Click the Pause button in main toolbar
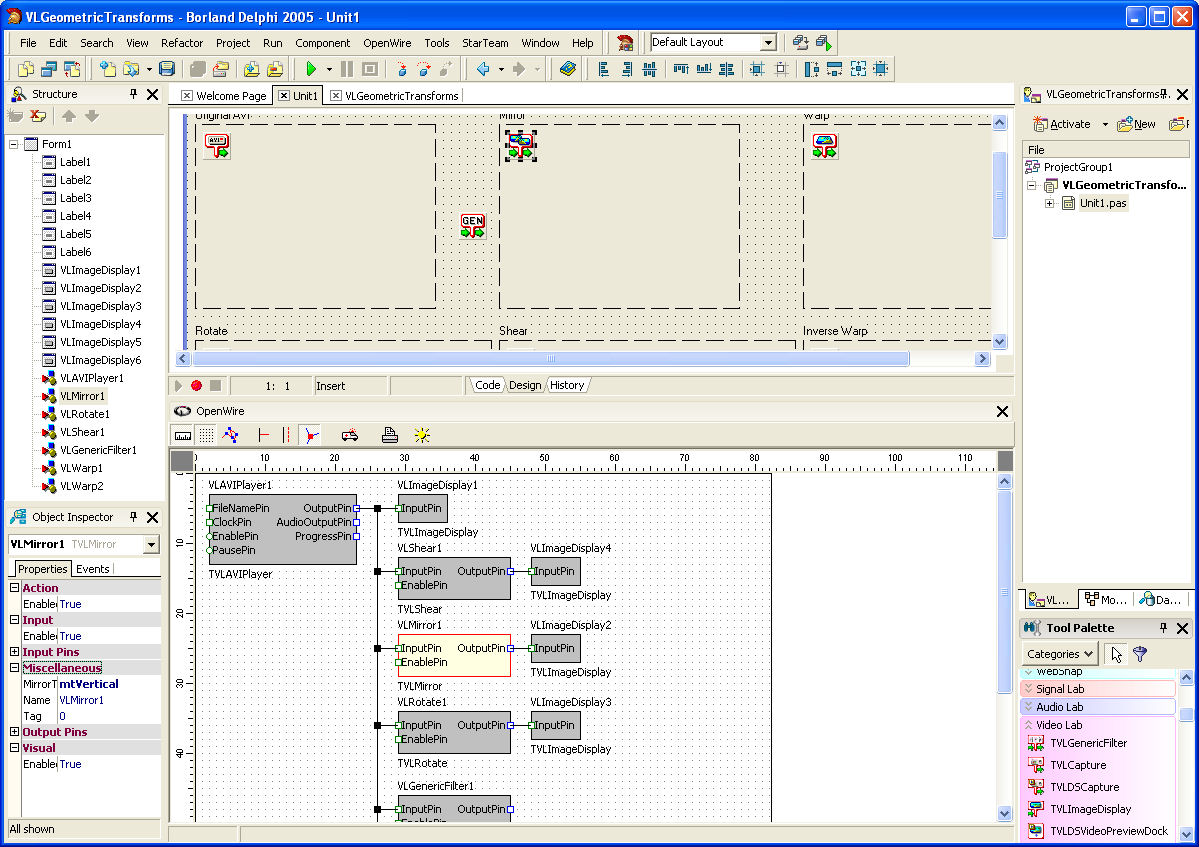Image resolution: width=1199 pixels, height=847 pixels. point(346,69)
